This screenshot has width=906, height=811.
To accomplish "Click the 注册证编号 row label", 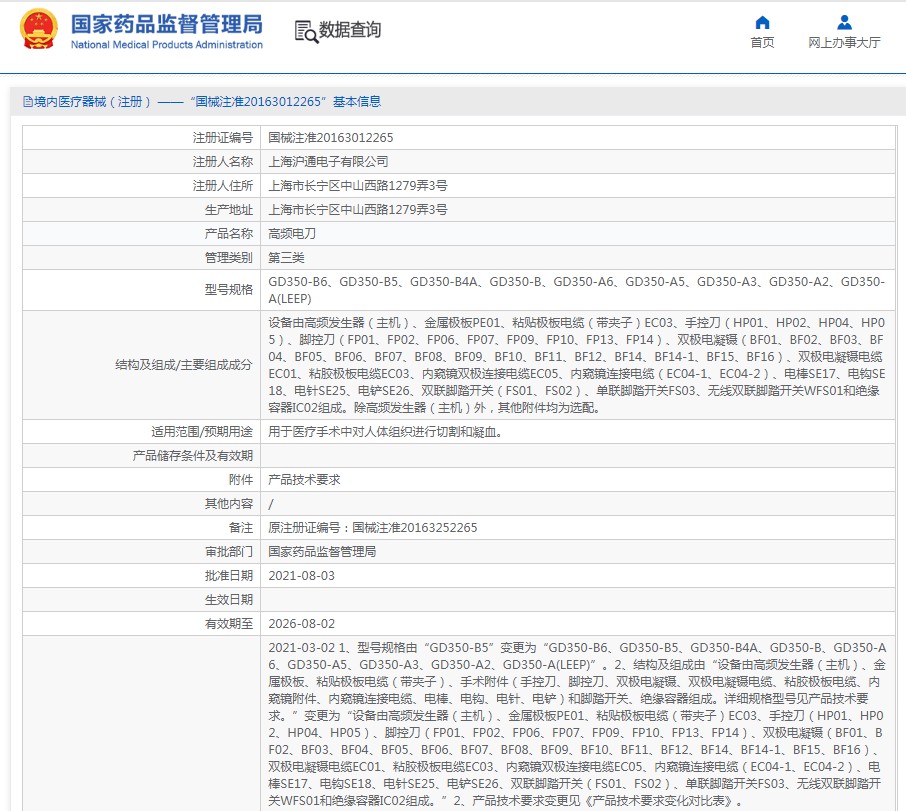I will (222, 137).
